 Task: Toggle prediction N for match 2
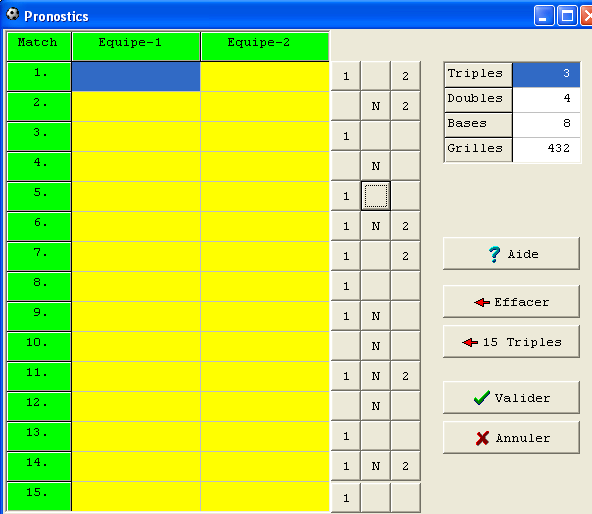click(x=376, y=106)
